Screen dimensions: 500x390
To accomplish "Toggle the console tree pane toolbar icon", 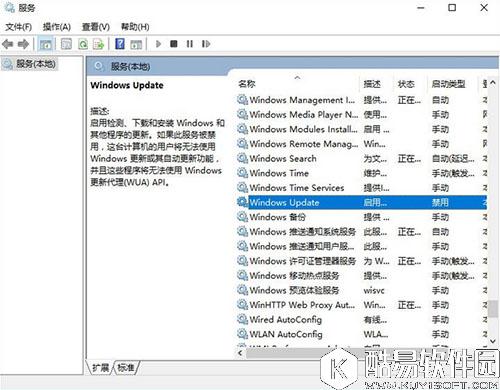I will tap(46, 44).
